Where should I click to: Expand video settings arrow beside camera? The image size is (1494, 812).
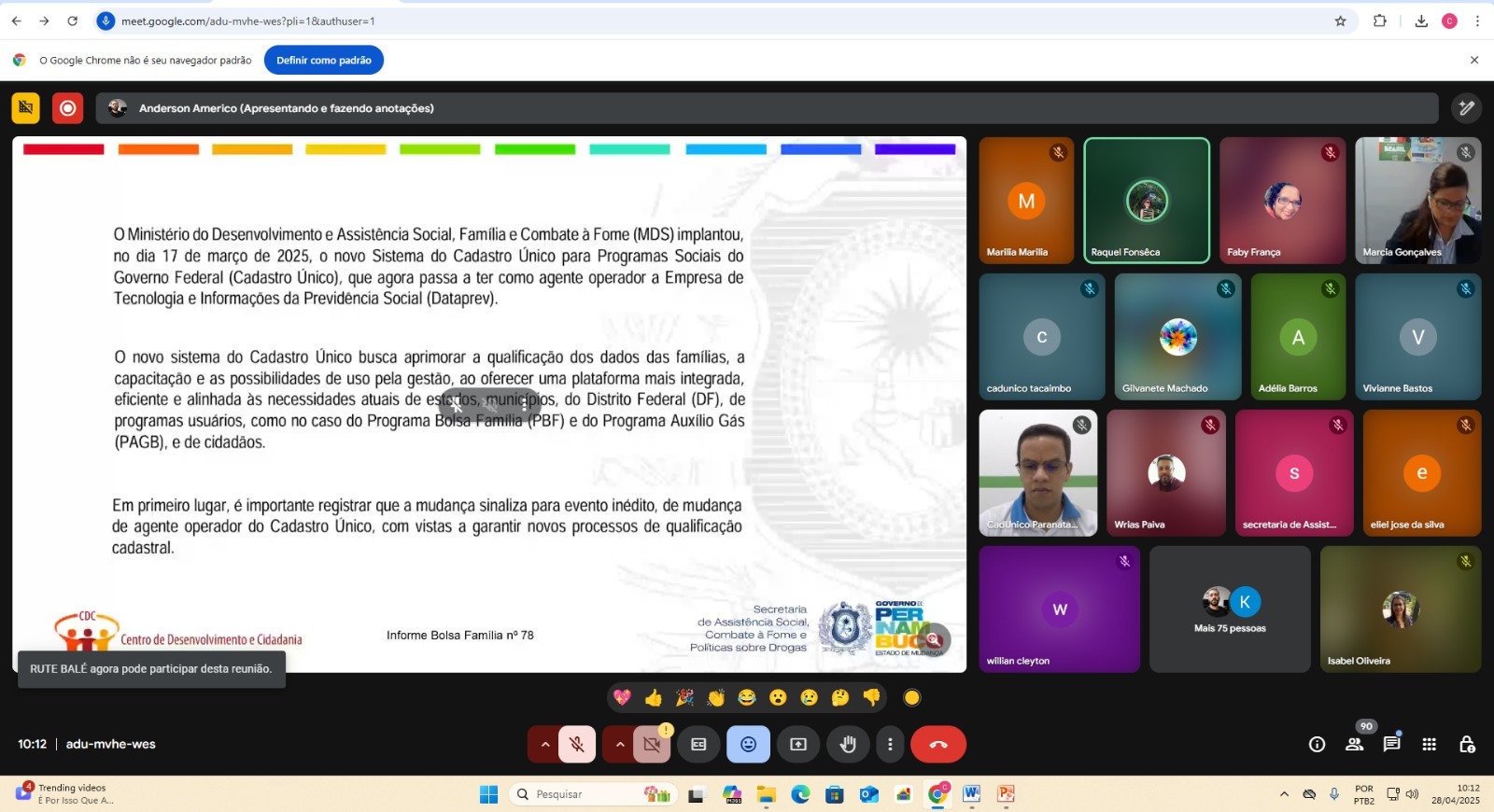[x=619, y=744]
